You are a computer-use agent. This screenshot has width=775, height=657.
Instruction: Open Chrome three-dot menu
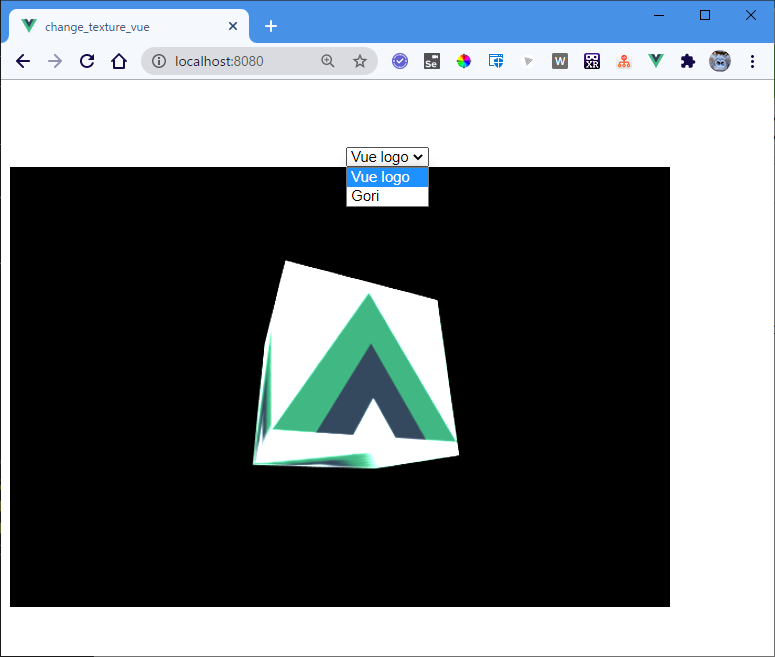(752, 61)
